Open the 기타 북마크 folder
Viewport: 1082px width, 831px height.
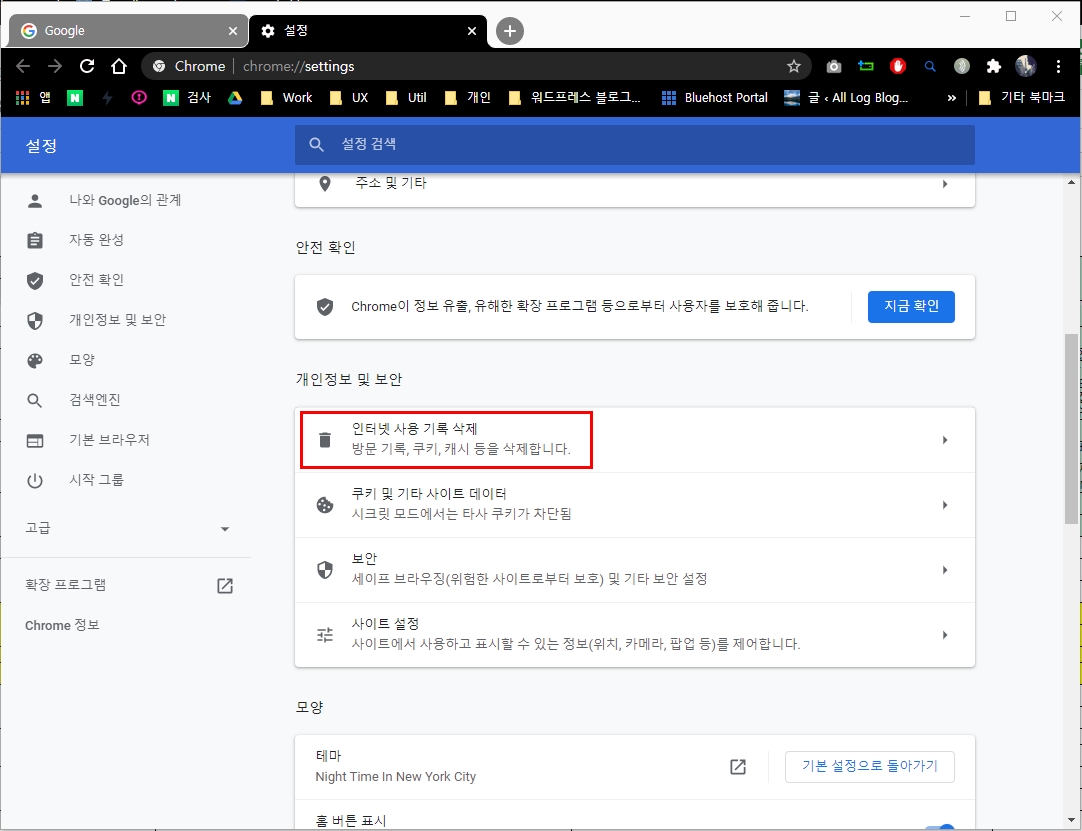1022,98
